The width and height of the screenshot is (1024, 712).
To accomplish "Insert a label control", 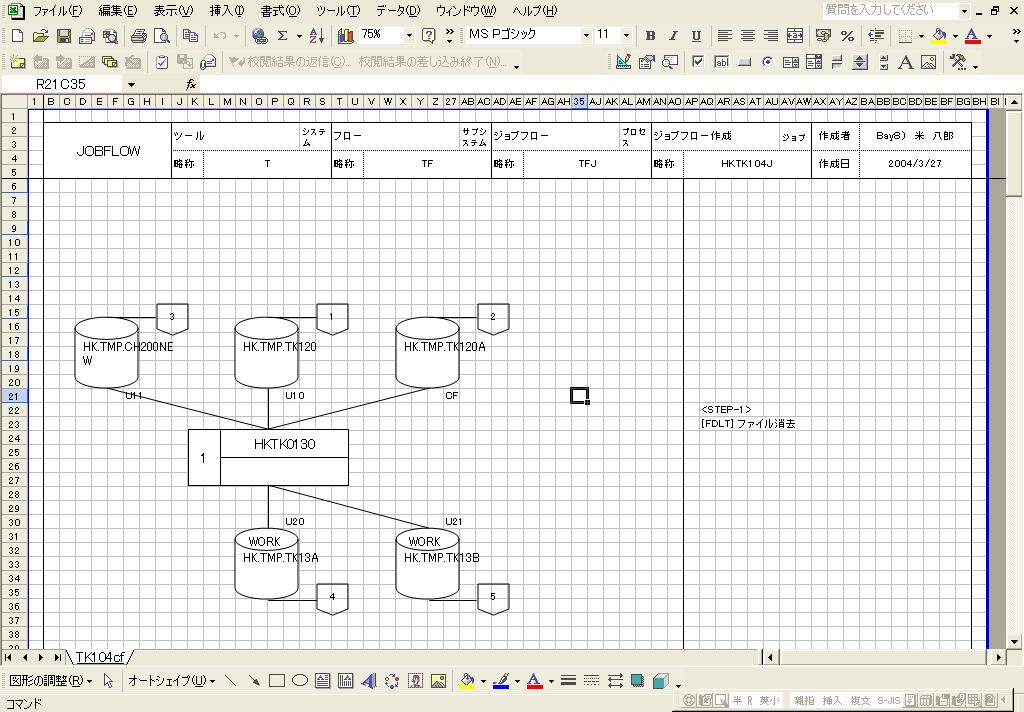I will pyautogui.click(x=905, y=62).
